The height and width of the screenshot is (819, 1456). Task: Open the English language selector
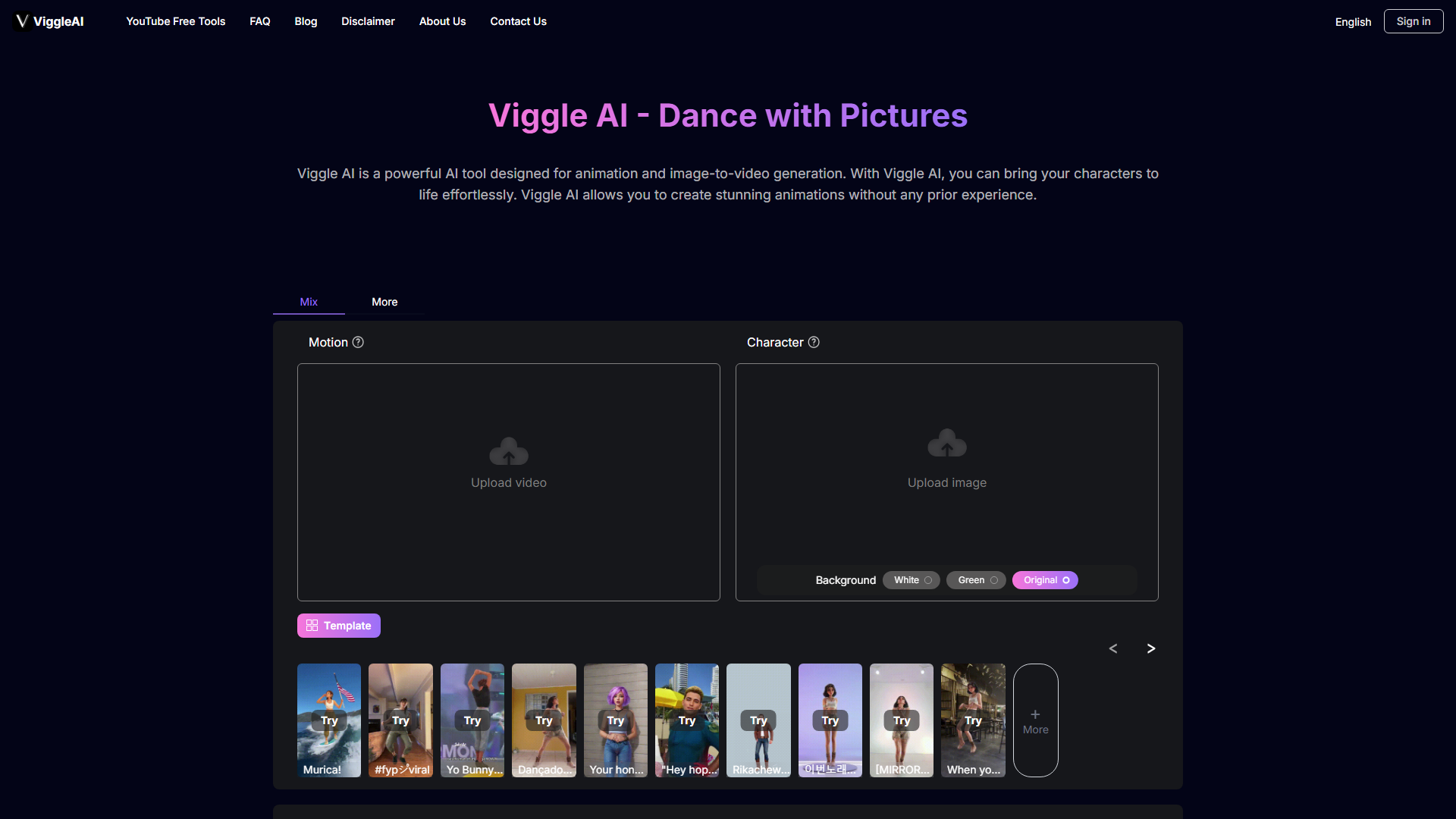1353,22
